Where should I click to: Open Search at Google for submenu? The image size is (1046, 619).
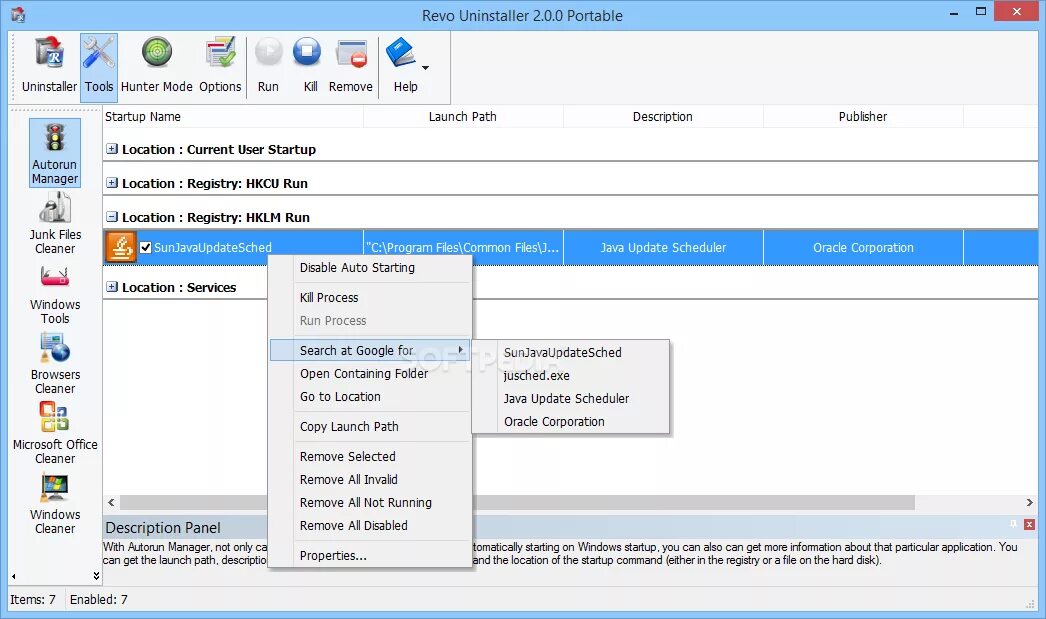(370, 350)
